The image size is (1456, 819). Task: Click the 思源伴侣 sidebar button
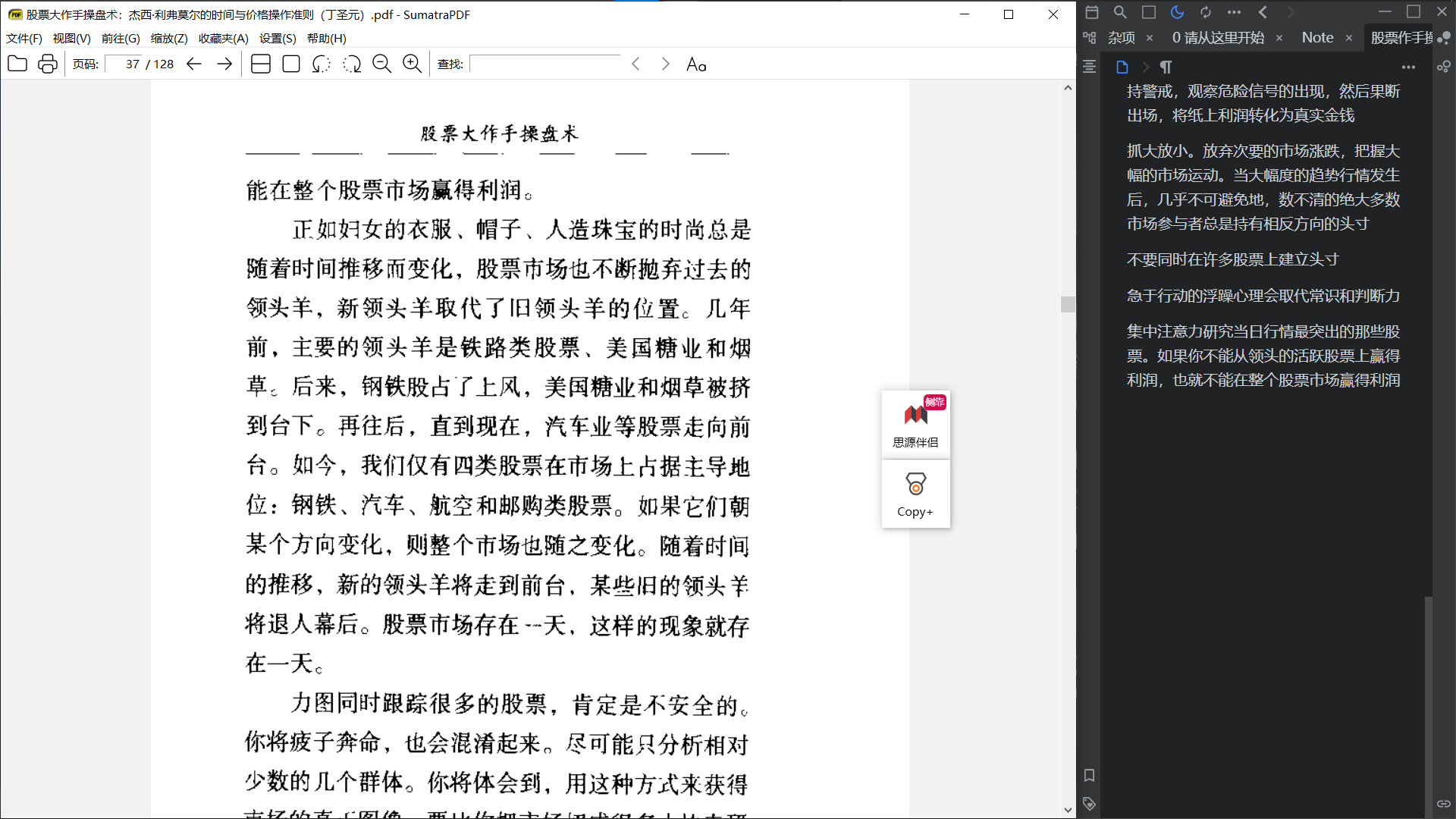pos(915,425)
